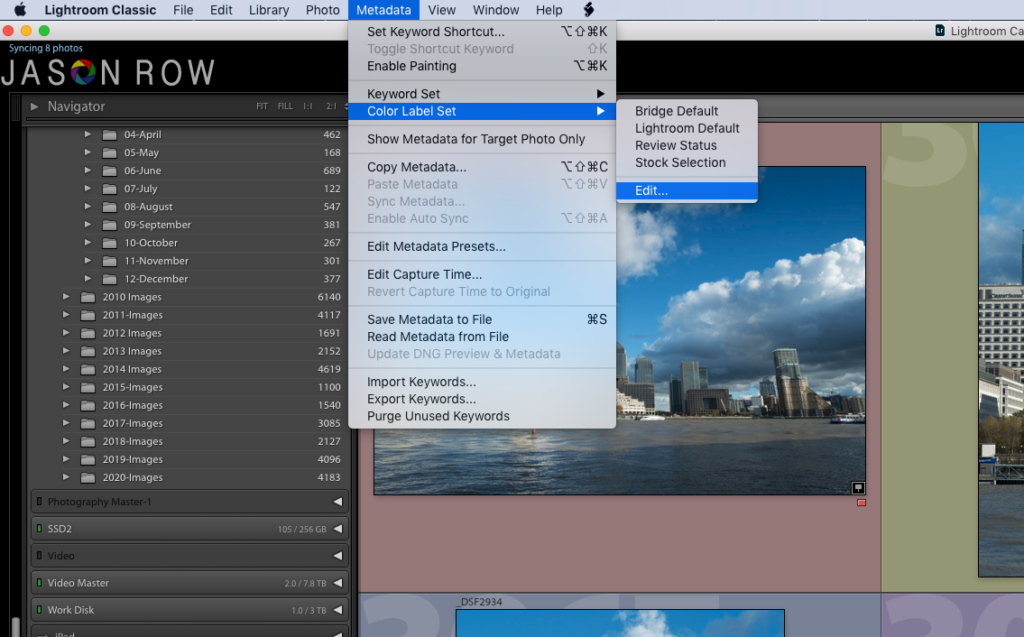This screenshot has height=637, width=1024.
Task: Open the File menu
Action: pos(183,10)
